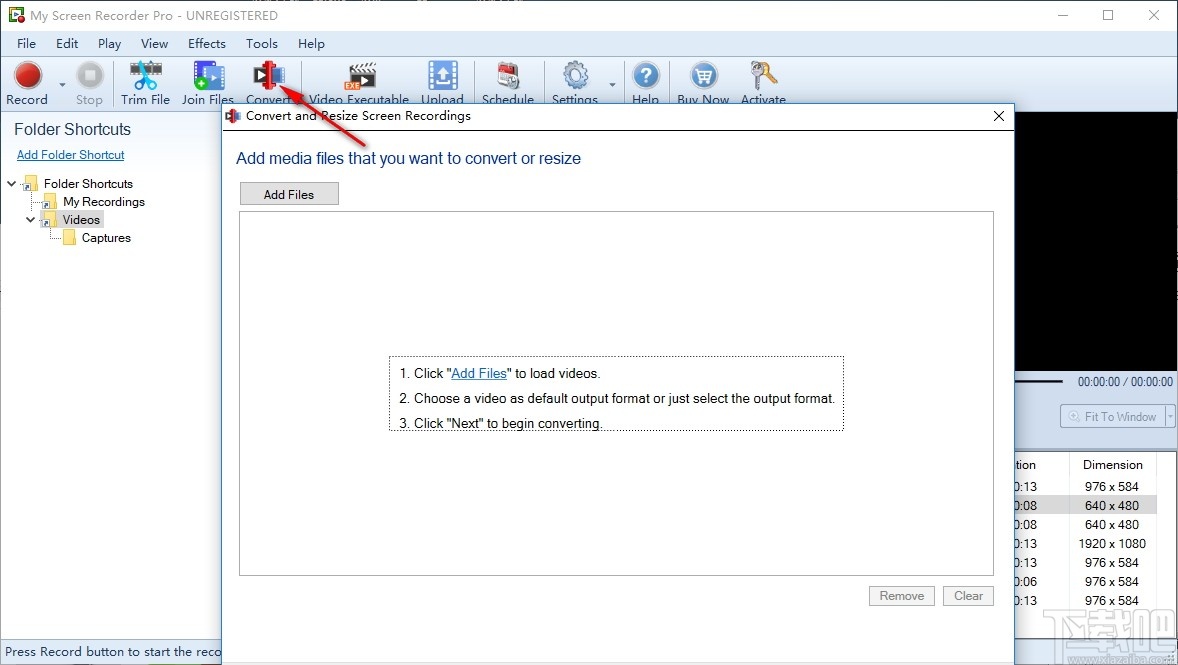The height and width of the screenshot is (665, 1178).
Task: Expand the Settings dropdown arrow
Action: pyautogui.click(x=612, y=85)
